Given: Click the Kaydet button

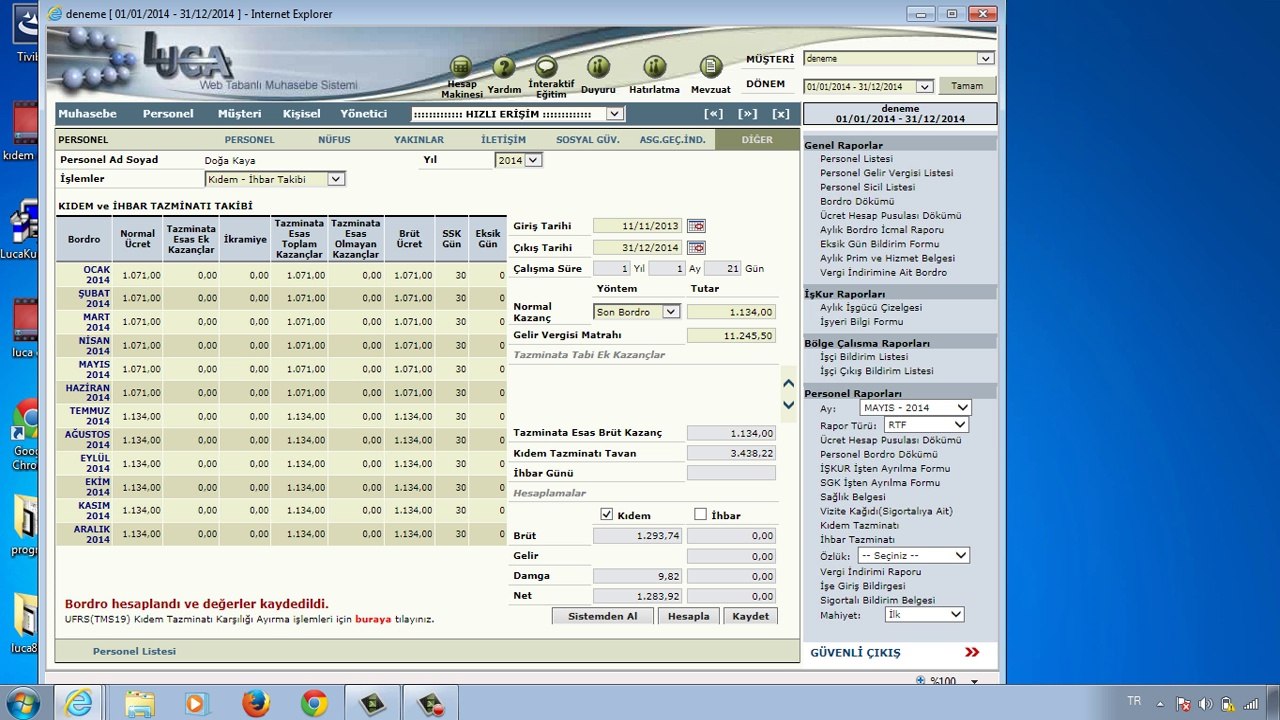Looking at the screenshot, I should [751, 616].
